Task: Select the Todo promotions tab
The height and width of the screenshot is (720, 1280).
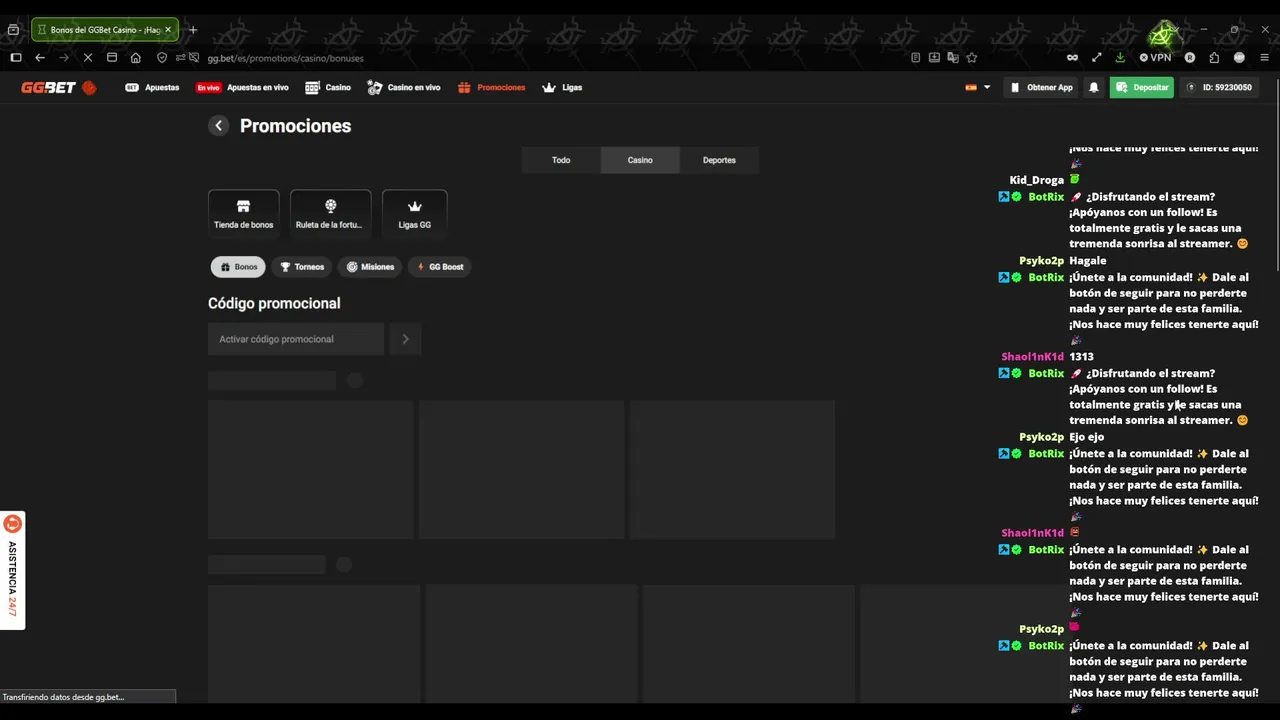Action: pyautogui.click(x=561, y=160)
